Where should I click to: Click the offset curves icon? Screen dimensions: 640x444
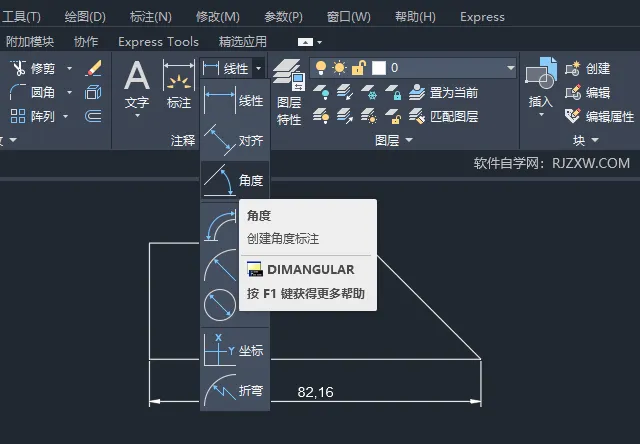coord(93,116)
